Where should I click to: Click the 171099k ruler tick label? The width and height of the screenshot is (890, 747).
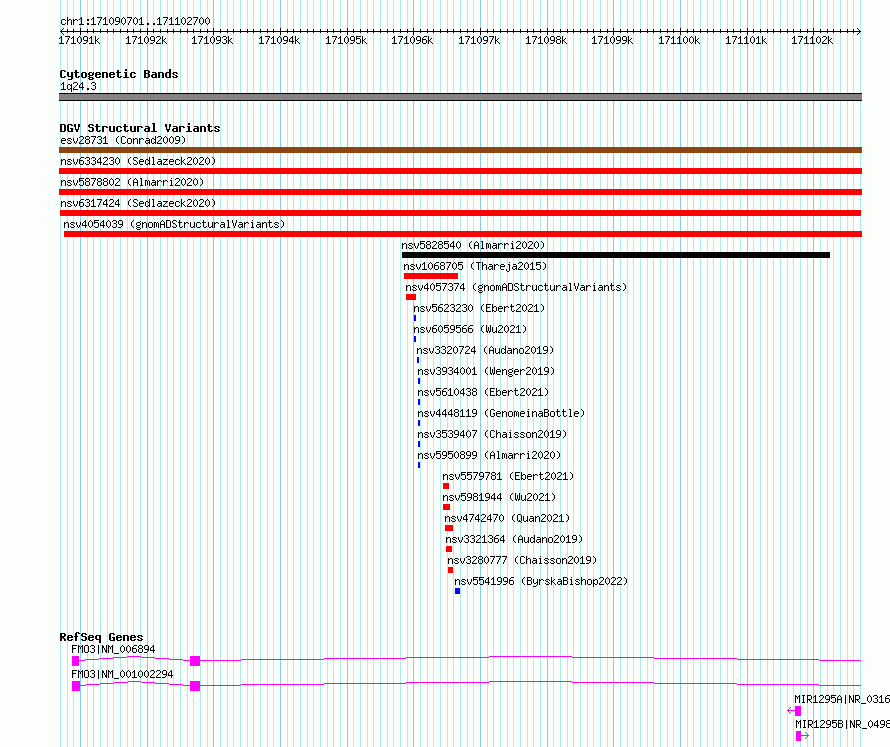pyautogui.click(x=612, y=40)
